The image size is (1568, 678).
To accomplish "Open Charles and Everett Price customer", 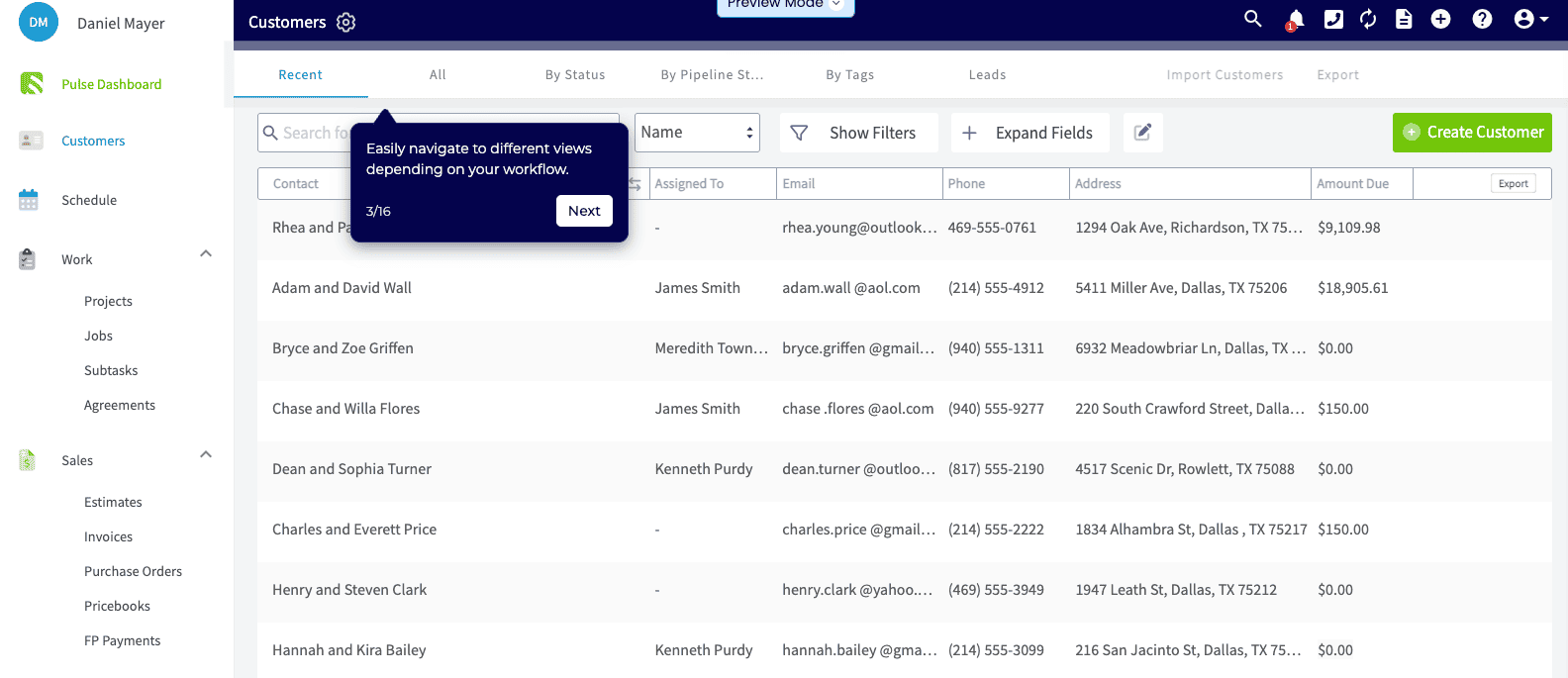I will tap(354, 530).
